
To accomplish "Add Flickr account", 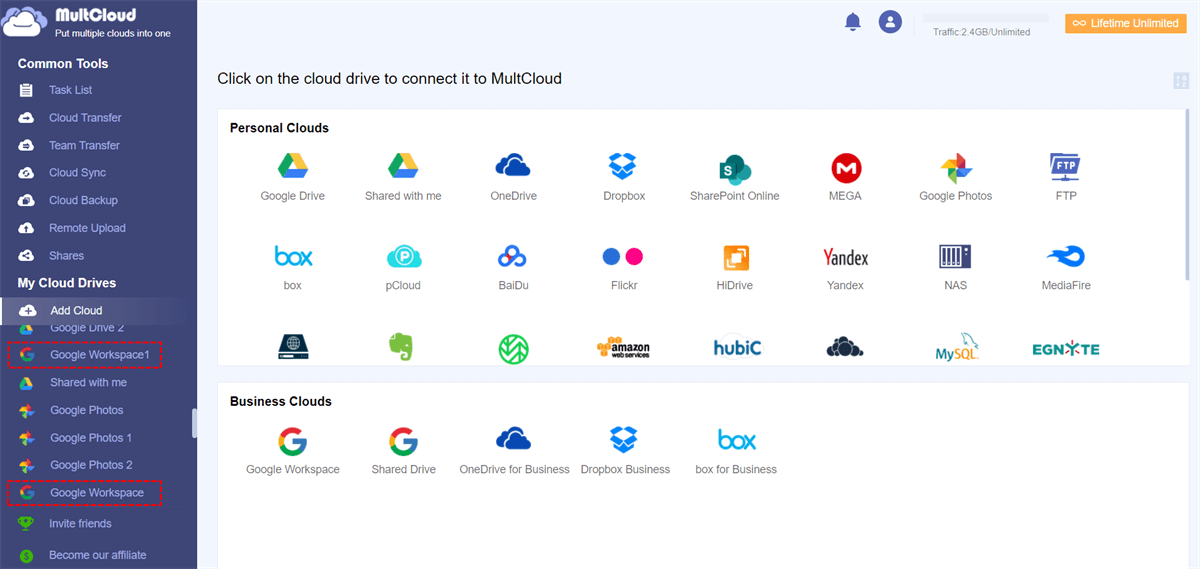I will 624,267.
